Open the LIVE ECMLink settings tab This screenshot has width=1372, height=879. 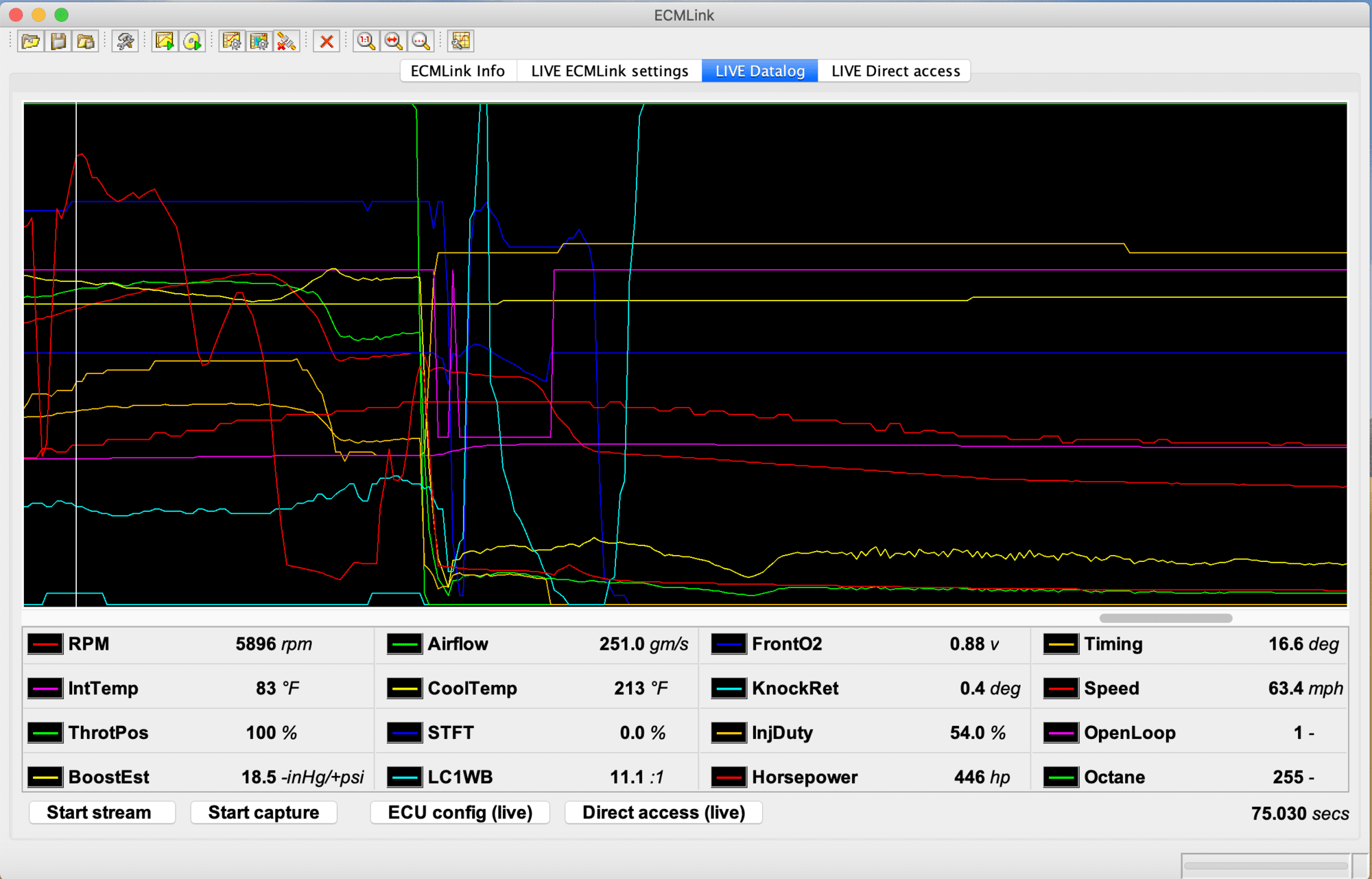pyautogui.click(x=609, y=71)
